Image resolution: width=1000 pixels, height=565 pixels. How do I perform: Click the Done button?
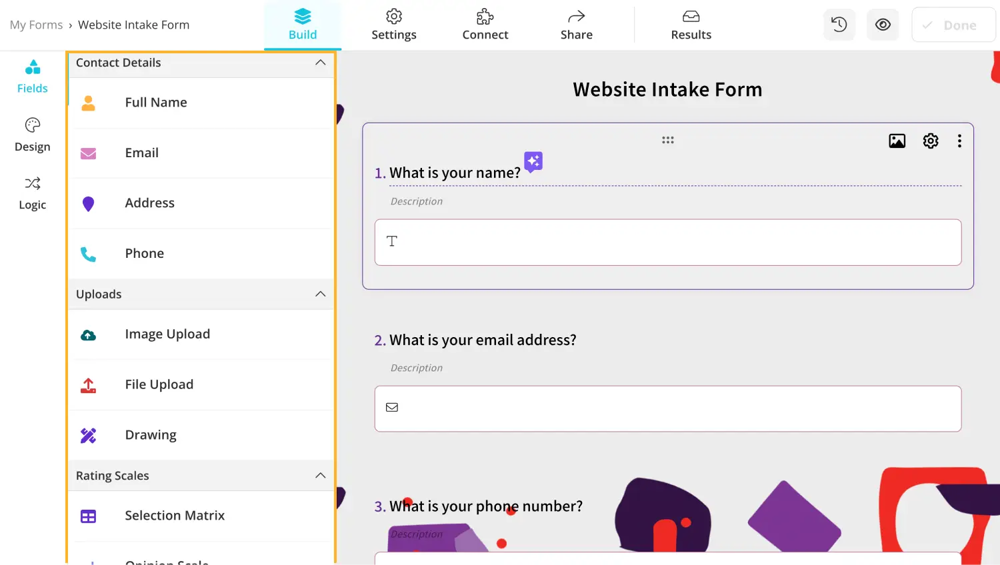(953, 25)
